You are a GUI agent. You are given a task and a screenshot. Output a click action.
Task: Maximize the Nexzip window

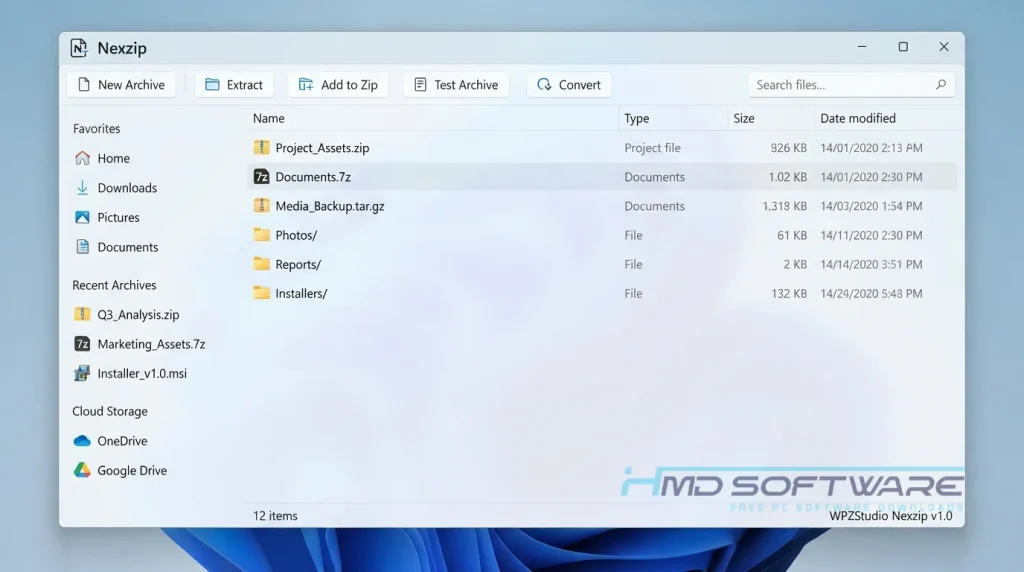(903, 47)
